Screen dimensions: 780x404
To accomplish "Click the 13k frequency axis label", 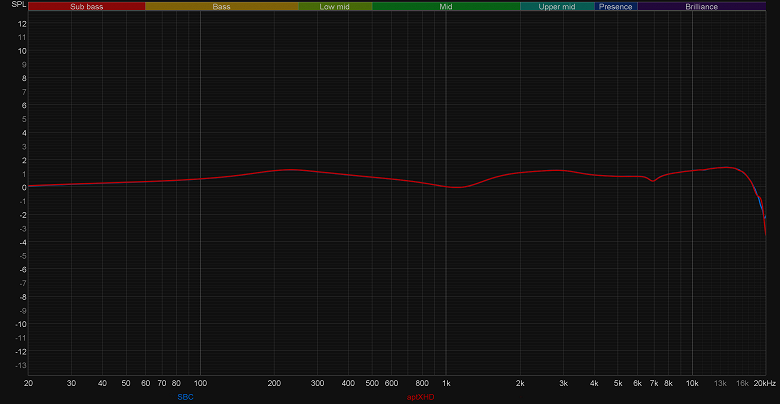I will click(720, 383).
